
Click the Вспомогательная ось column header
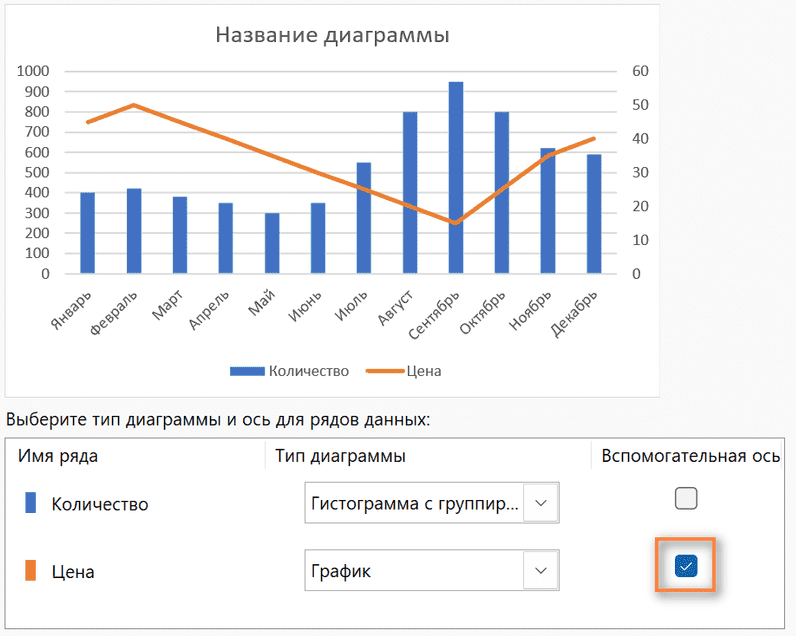click(690, 456)
